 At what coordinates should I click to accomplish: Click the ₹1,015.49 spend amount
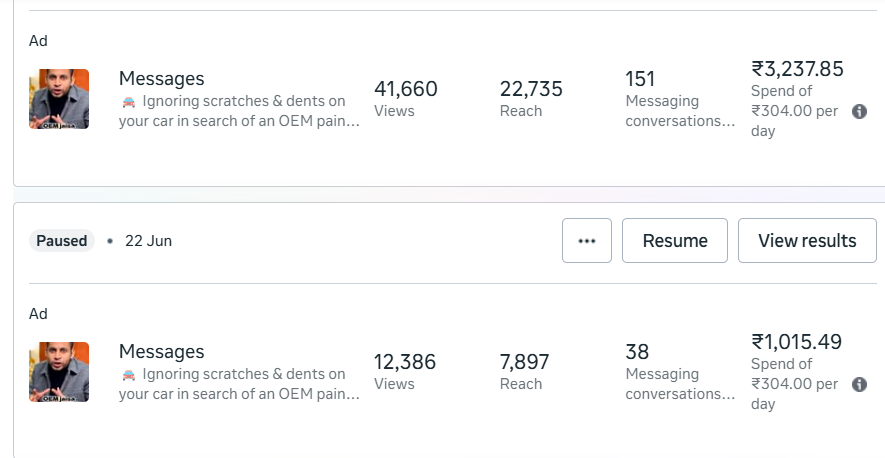(x=797, y=342)
